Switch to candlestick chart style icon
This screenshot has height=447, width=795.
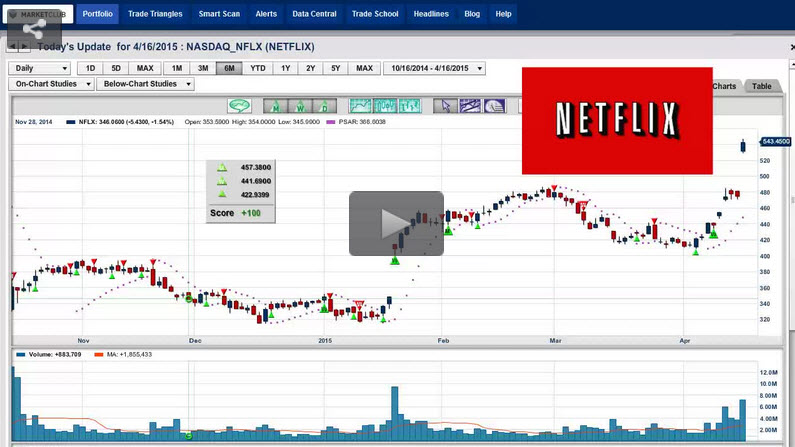383,106
